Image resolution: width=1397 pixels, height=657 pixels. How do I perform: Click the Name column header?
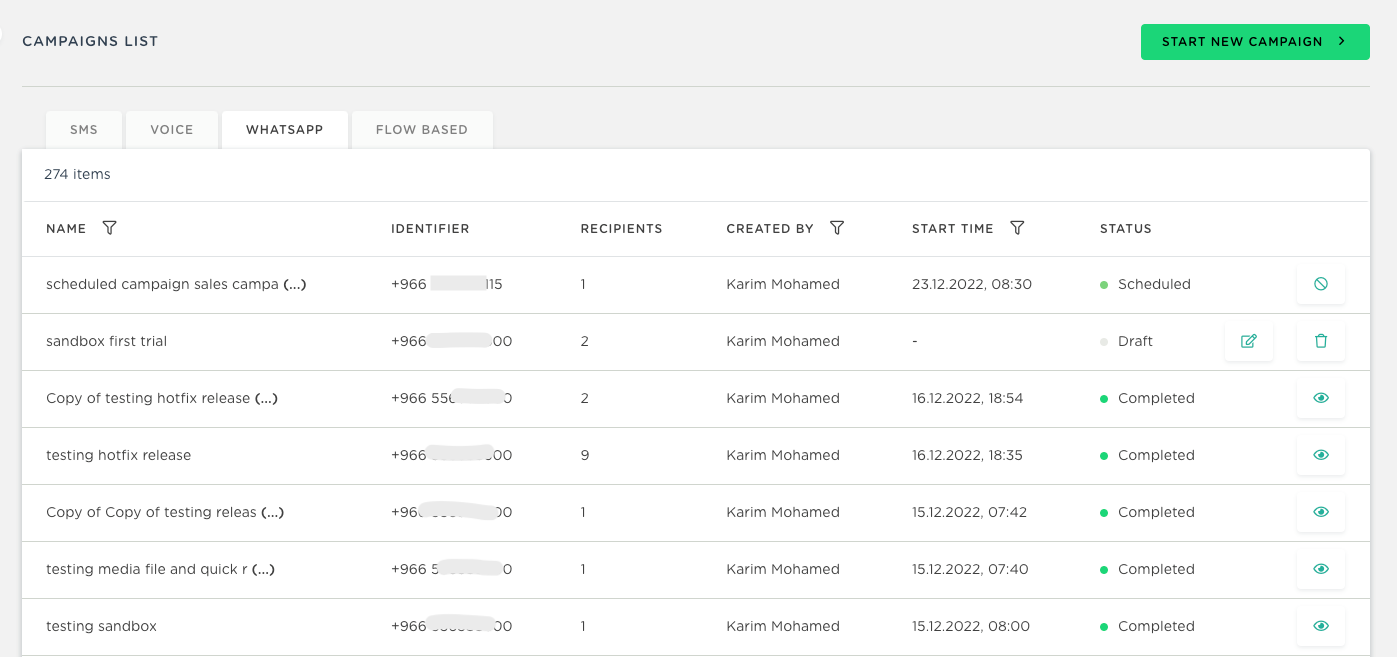66,229
